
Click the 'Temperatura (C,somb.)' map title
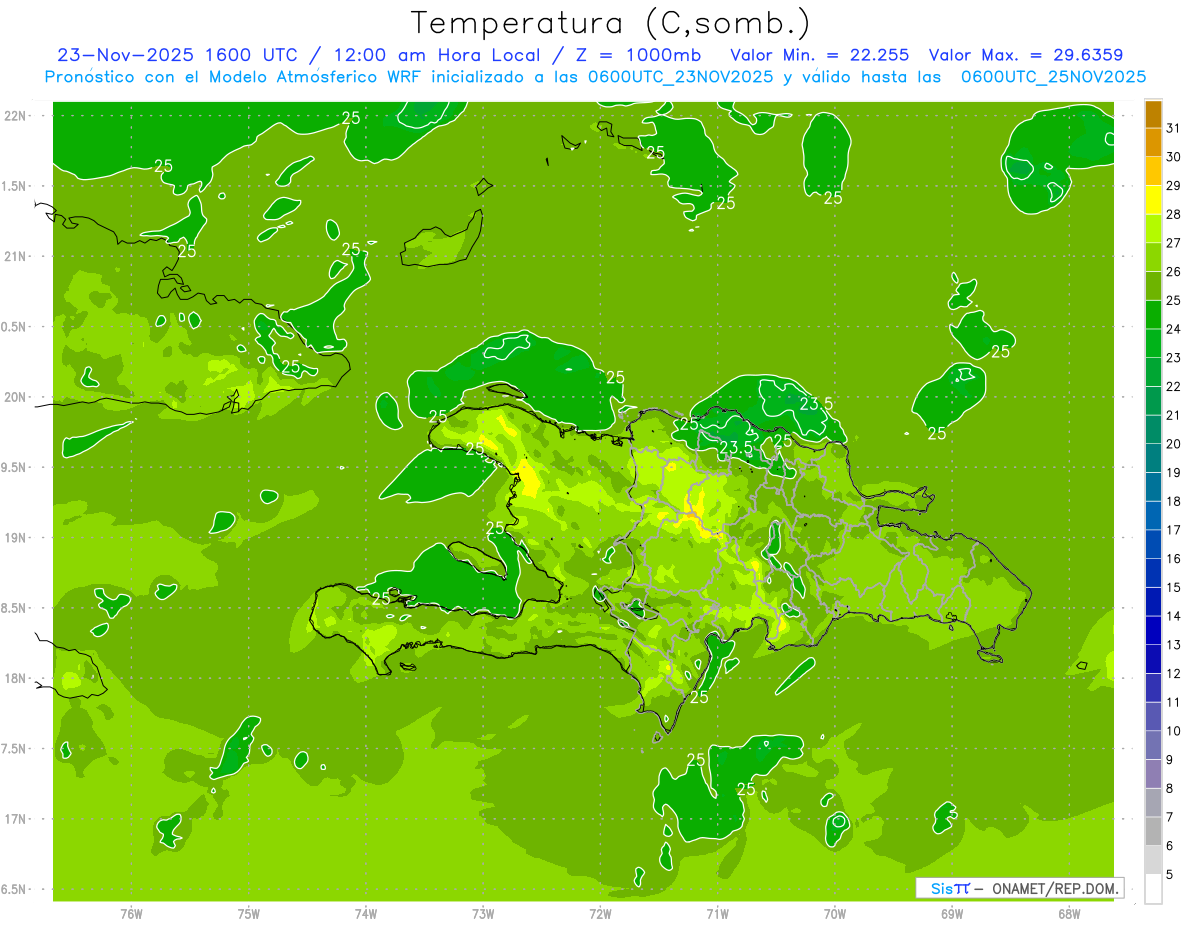[609, 23]
